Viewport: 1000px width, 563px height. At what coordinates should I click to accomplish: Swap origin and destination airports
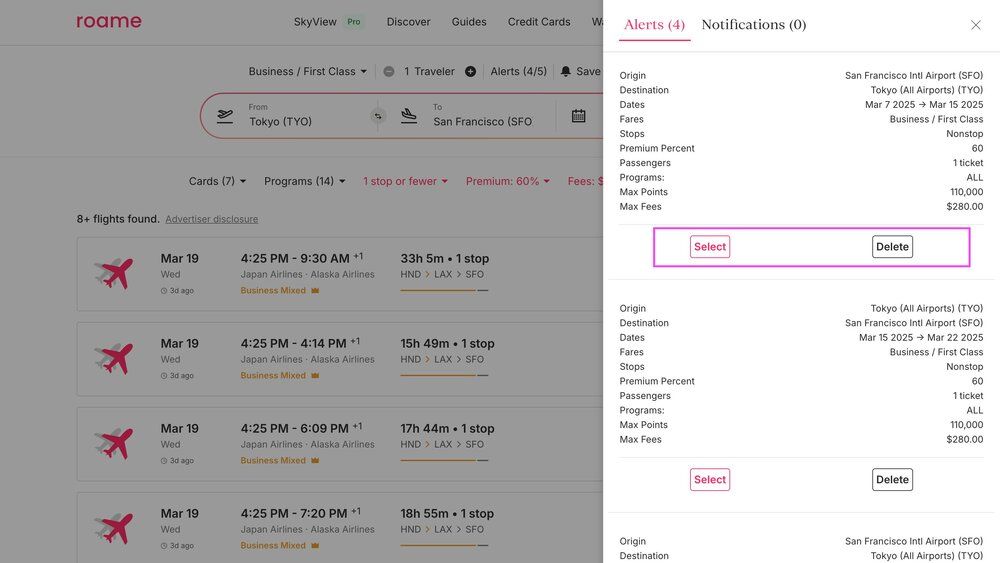tap(378, 116)
